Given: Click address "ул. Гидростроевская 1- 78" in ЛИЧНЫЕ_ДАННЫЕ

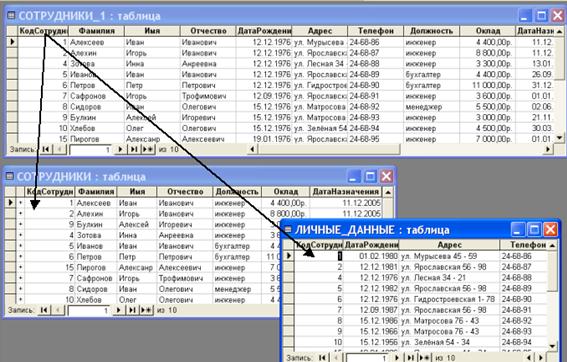Looking at the screenshot, I should tap(449, 299).
